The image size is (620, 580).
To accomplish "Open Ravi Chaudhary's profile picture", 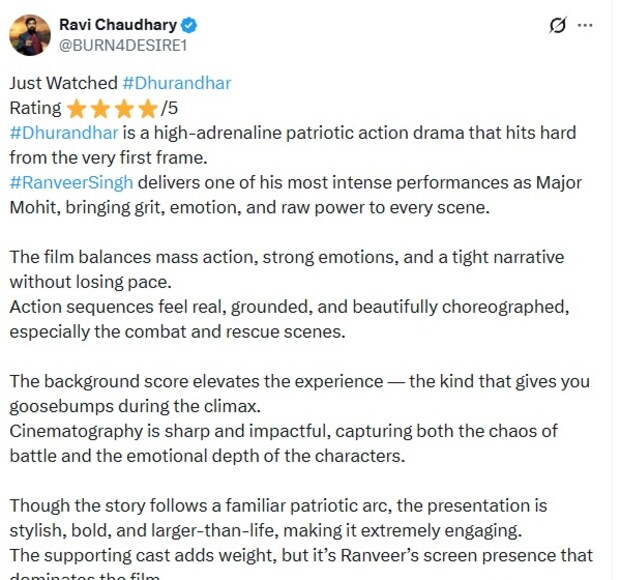I will point(30,35).
